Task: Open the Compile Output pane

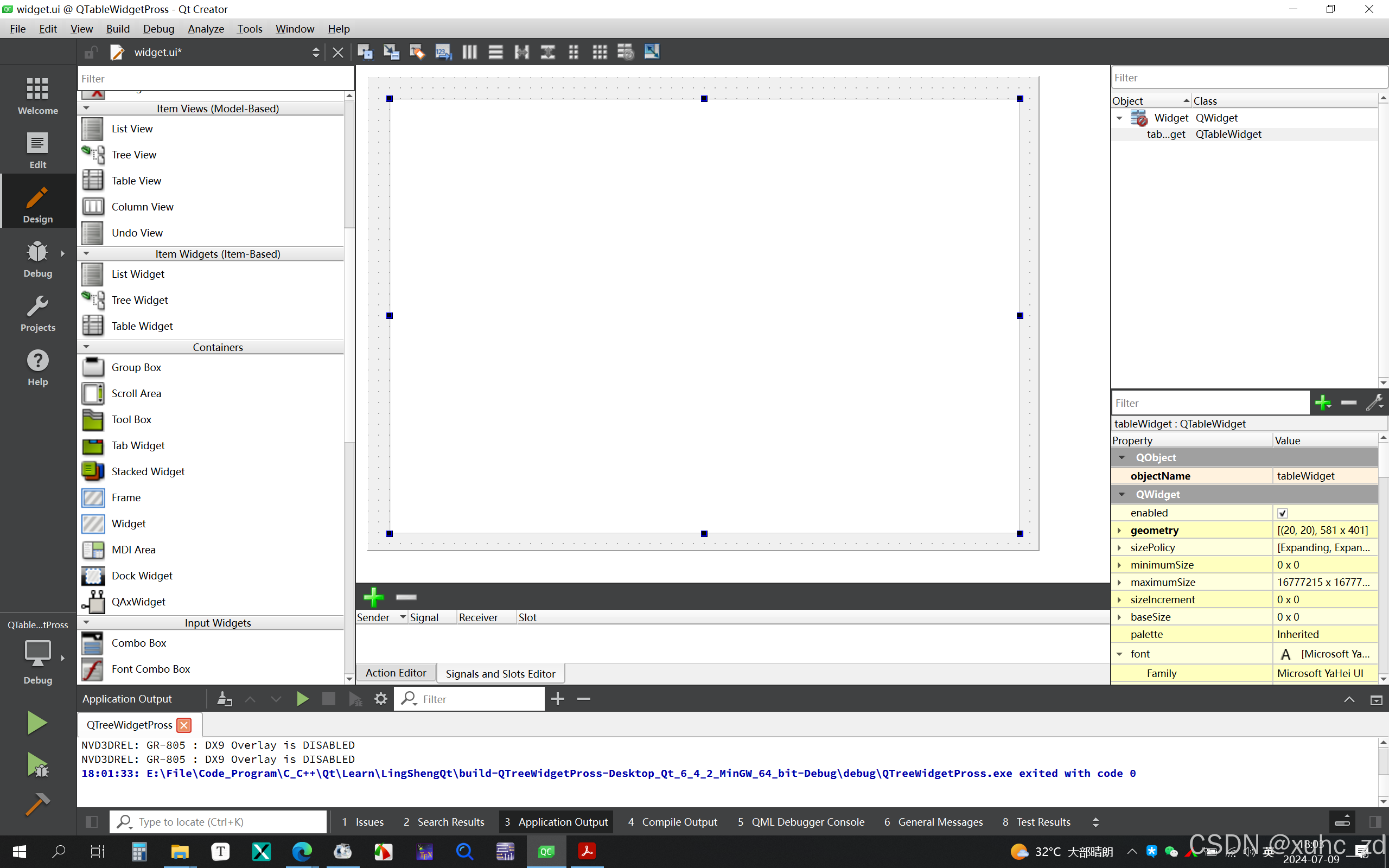Action: 673,822
